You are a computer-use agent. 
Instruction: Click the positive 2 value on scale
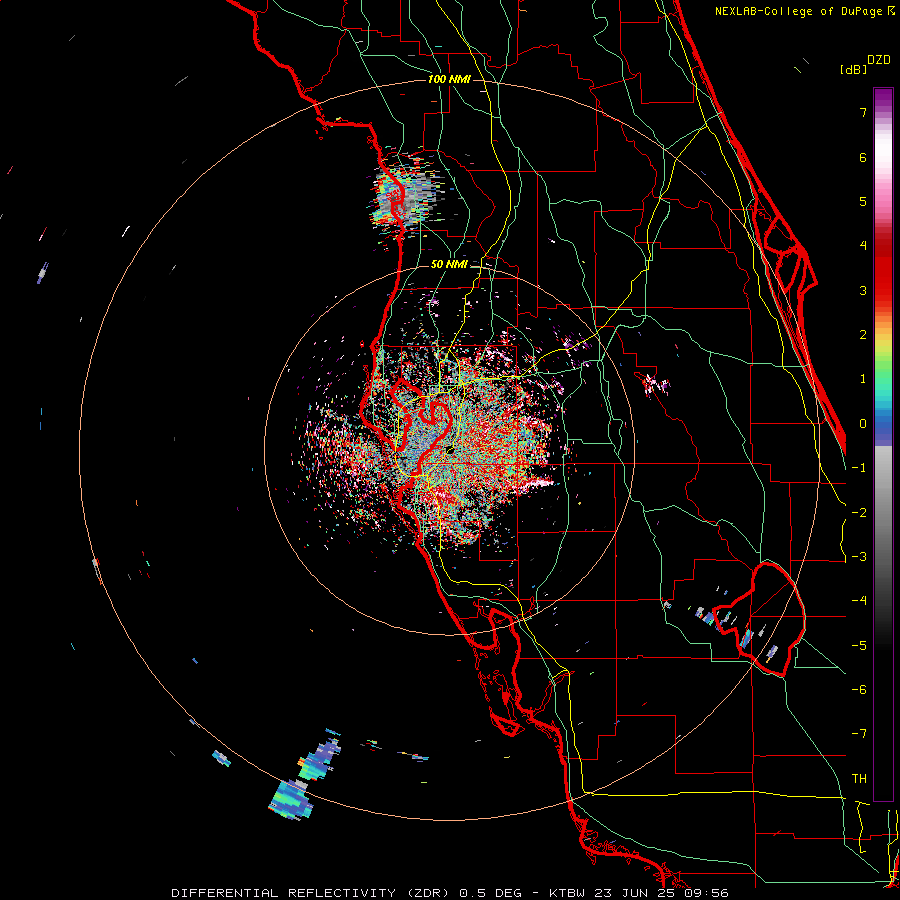pyautogui.click(x=863, y=335)
